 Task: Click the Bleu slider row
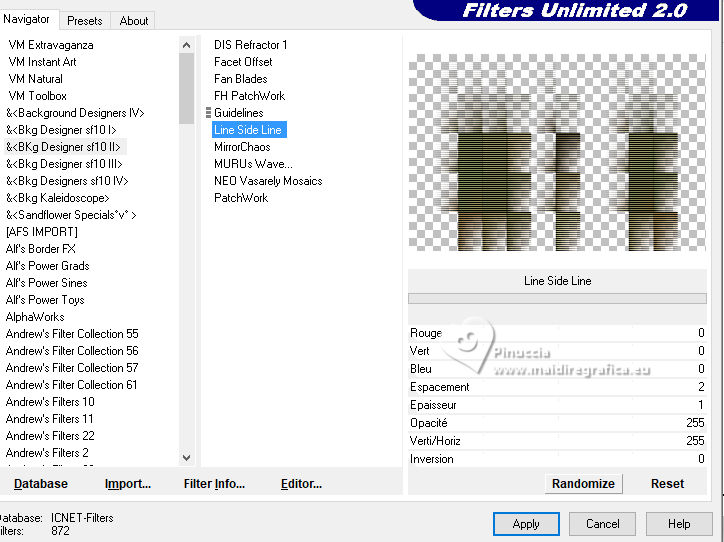pos(557,369)
